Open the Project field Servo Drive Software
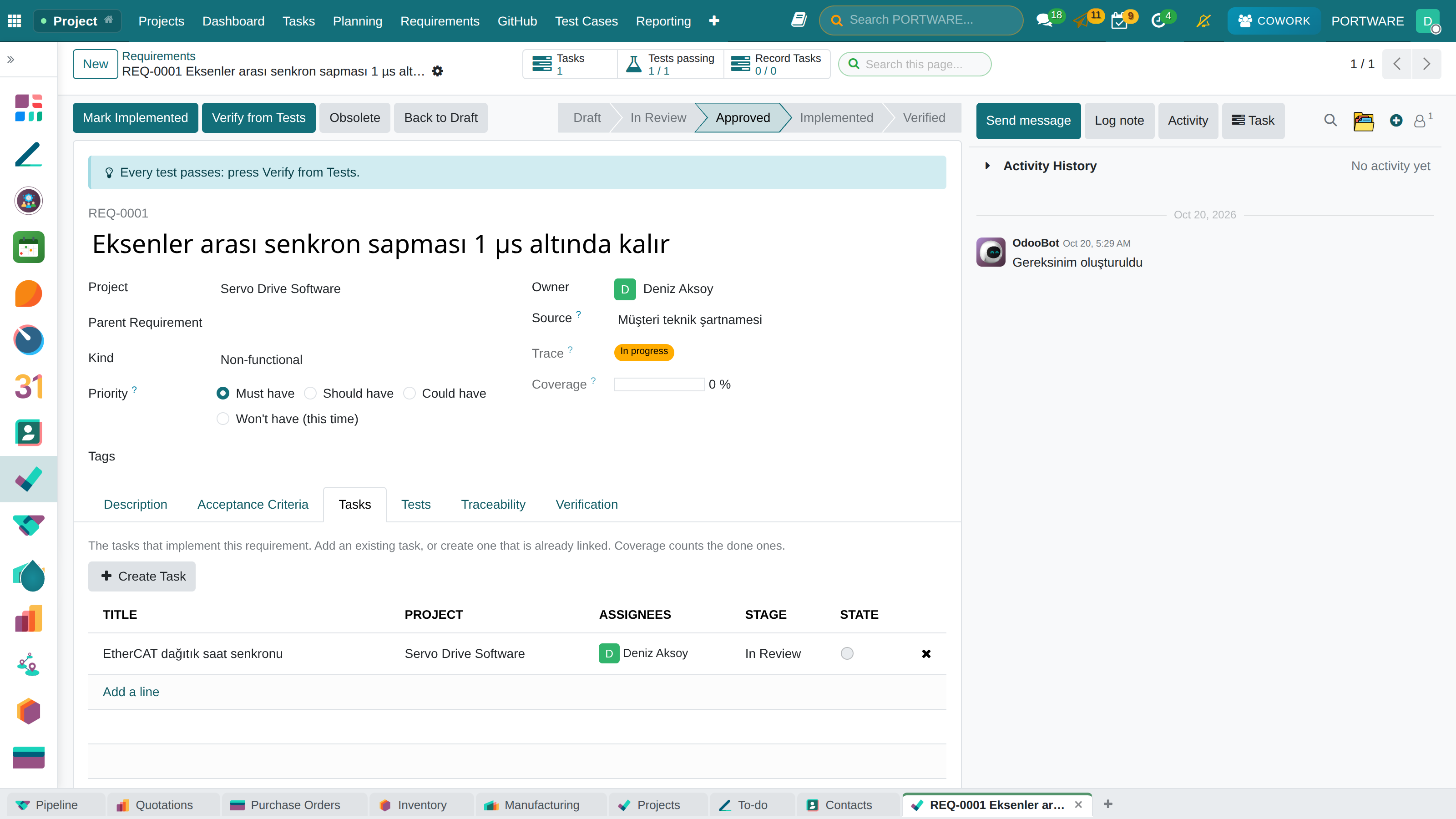Image resolution: width=1456 pixels, height=819 pixels. (x=362, y=289)
